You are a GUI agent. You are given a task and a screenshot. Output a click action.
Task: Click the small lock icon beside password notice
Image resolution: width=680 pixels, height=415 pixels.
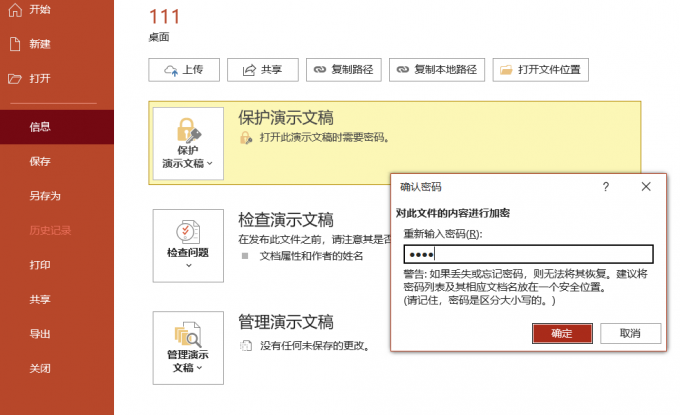pos(246,138)
